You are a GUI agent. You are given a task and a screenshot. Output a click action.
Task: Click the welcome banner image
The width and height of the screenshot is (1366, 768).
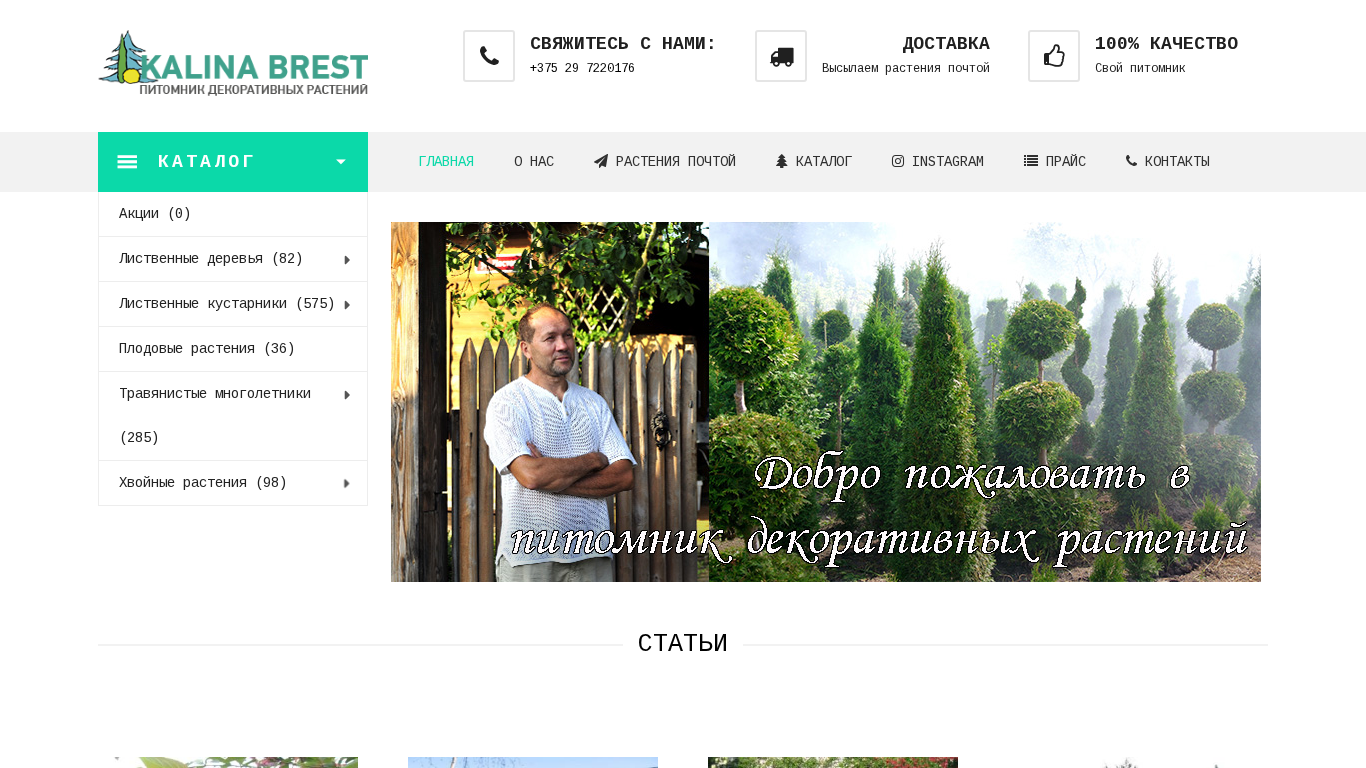[x=826, y=402]
